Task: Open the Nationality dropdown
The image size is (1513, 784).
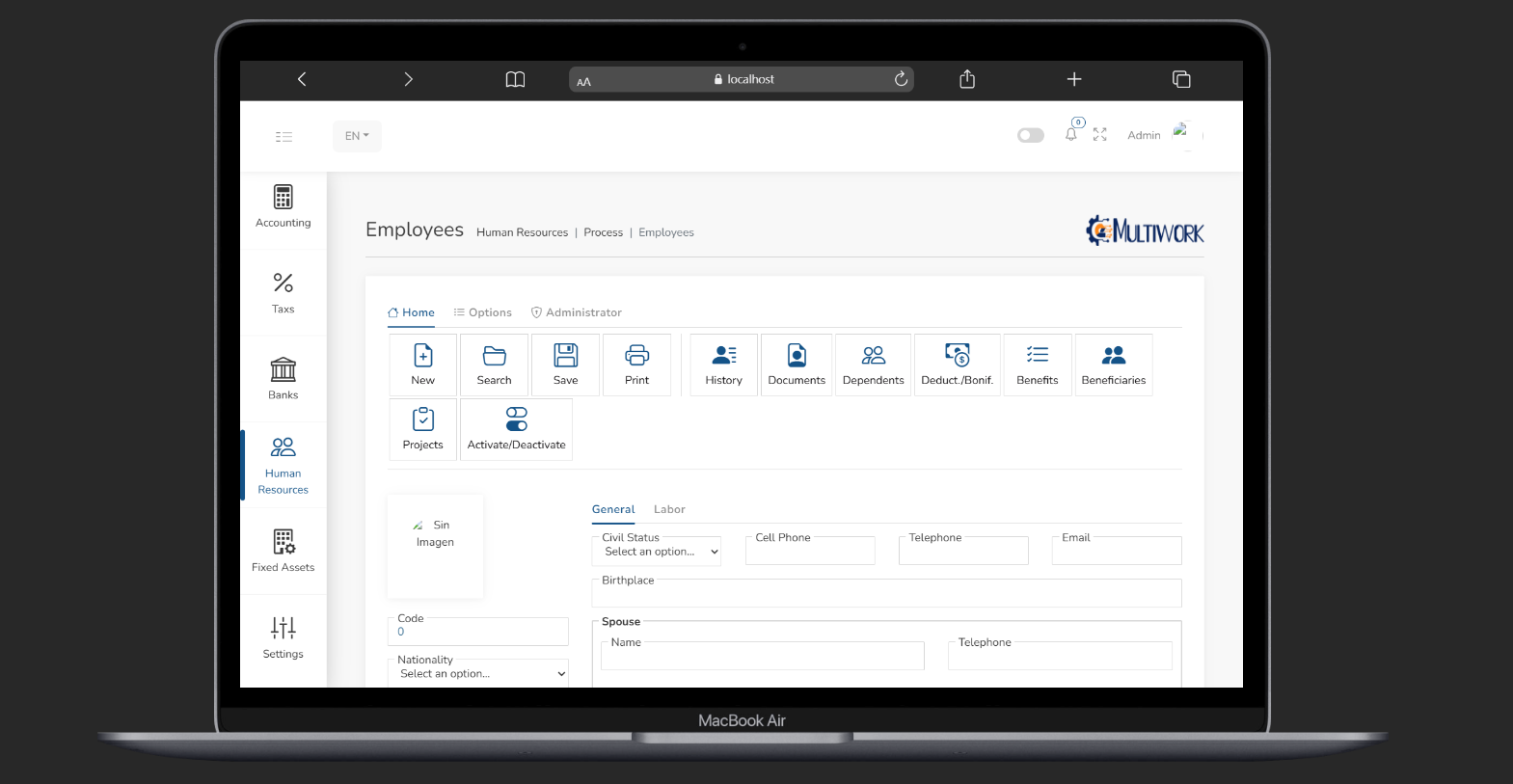Action: pos(478,674)
